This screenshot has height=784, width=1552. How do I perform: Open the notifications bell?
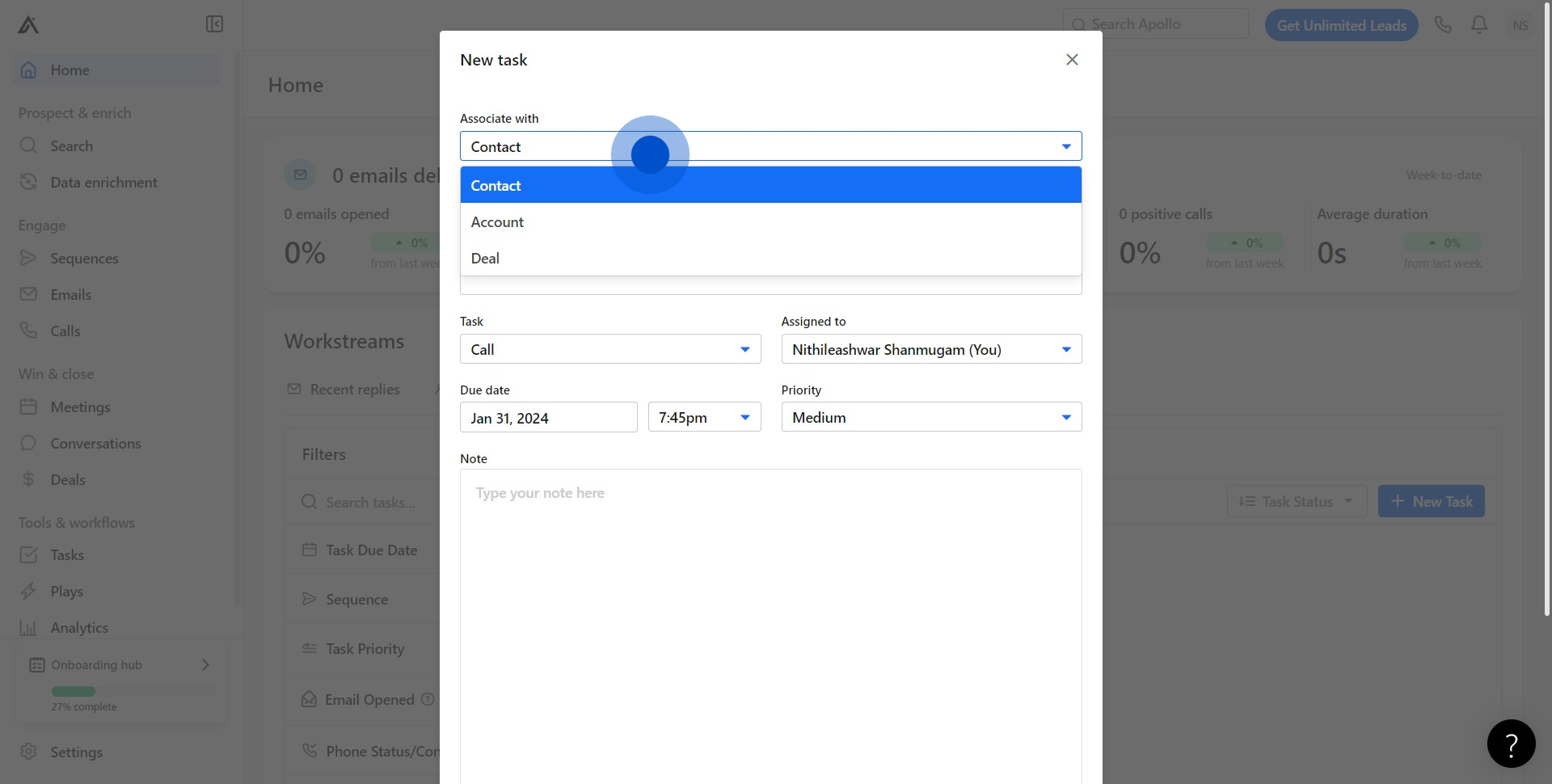click(1479, 25)
